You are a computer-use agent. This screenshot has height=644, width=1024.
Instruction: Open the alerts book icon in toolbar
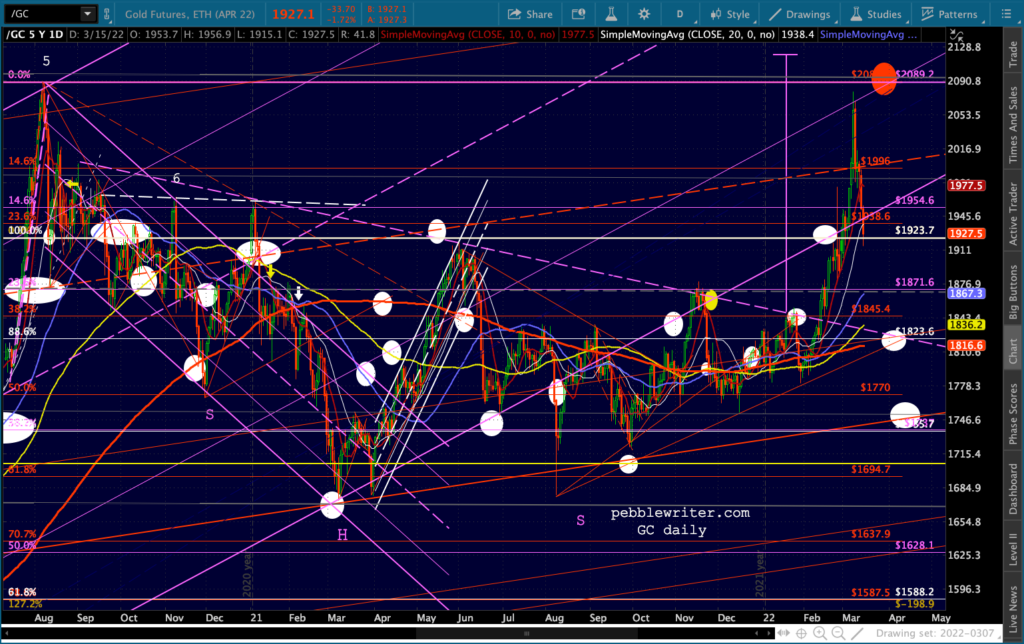click(x=578, y=14)
